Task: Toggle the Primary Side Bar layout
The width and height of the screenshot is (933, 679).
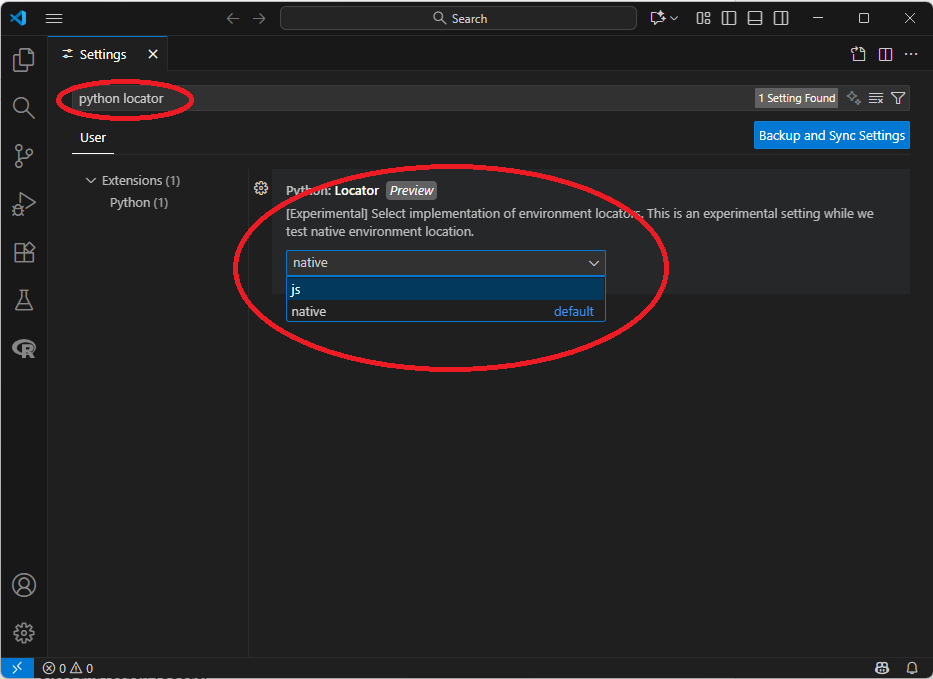Action: (x=729, y=18)
